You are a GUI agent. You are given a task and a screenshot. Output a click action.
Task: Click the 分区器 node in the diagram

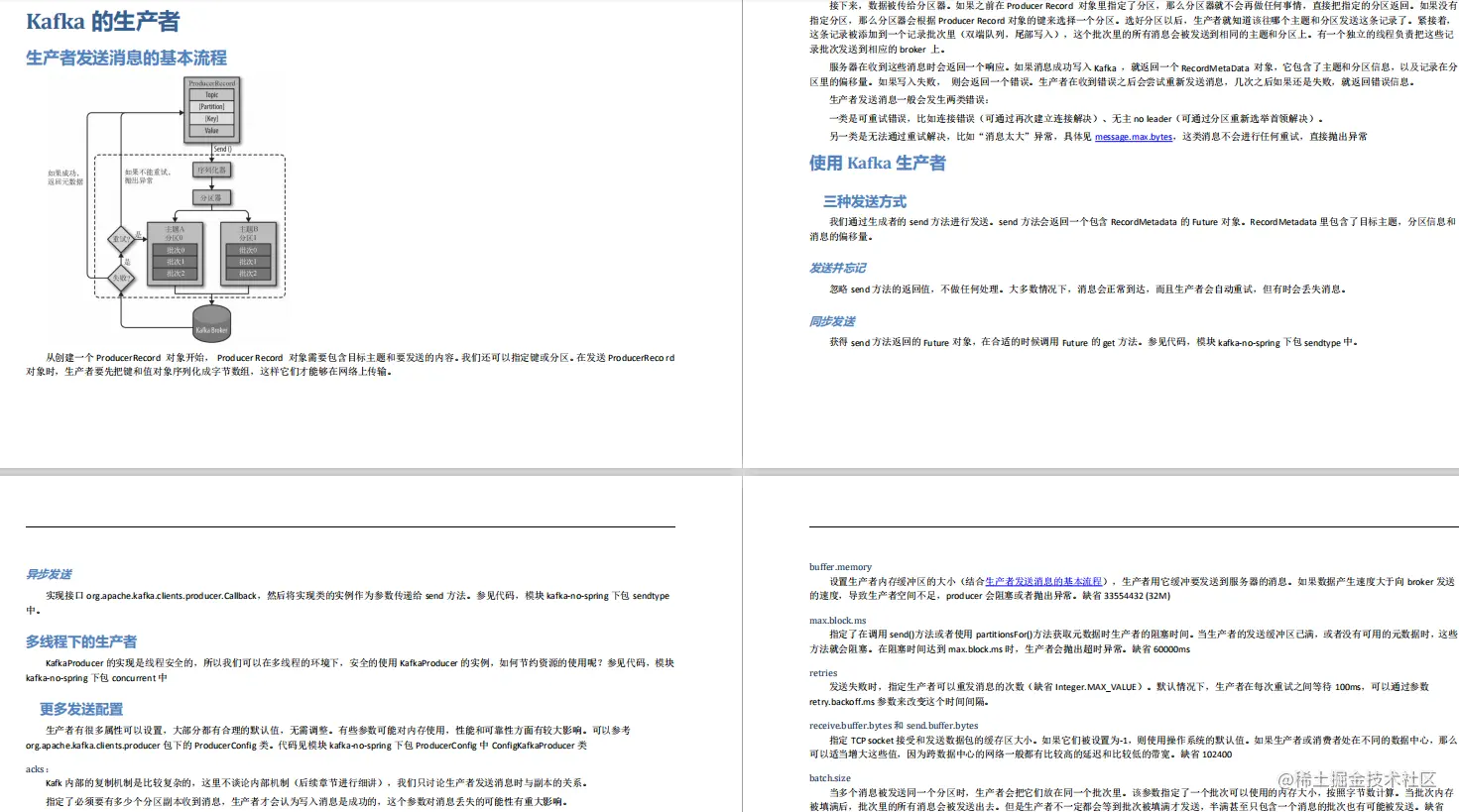click(x=211, y=197)
